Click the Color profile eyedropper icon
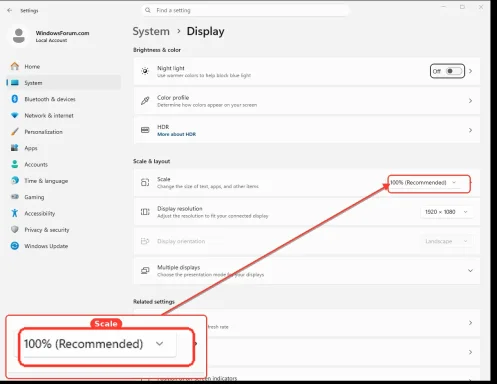 click(145, 100)
